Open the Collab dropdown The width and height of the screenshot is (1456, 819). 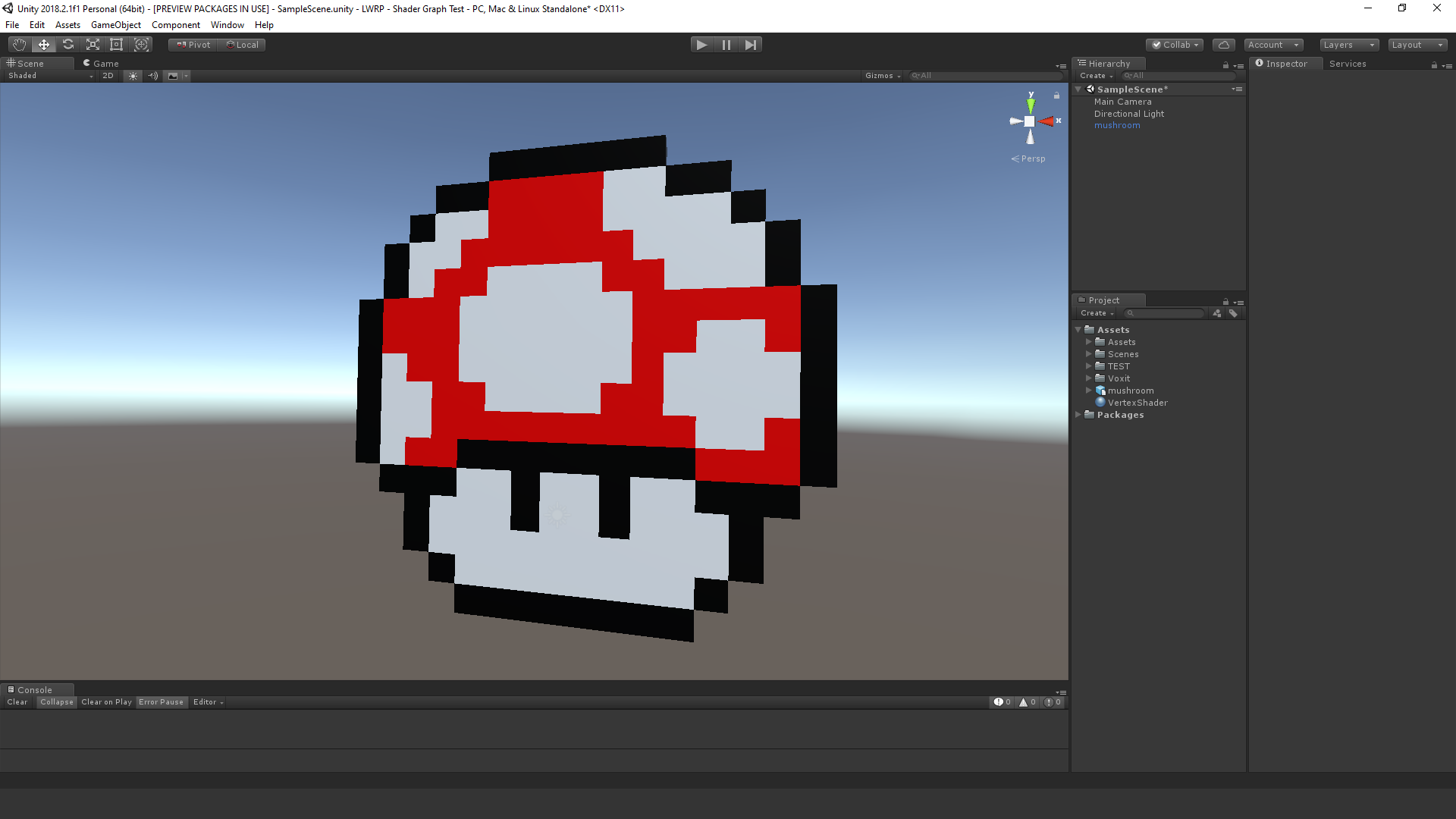coord(1175,45)
